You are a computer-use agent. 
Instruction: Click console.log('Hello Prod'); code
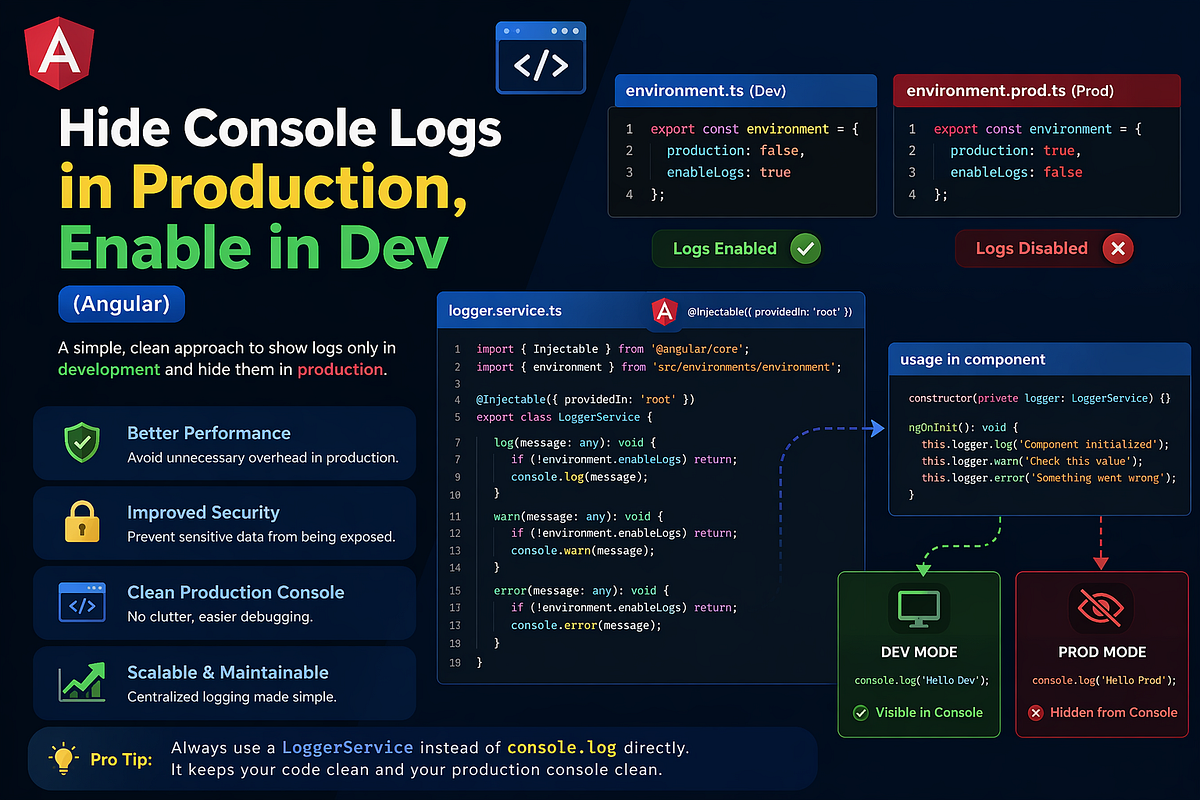click(1103, 681)
